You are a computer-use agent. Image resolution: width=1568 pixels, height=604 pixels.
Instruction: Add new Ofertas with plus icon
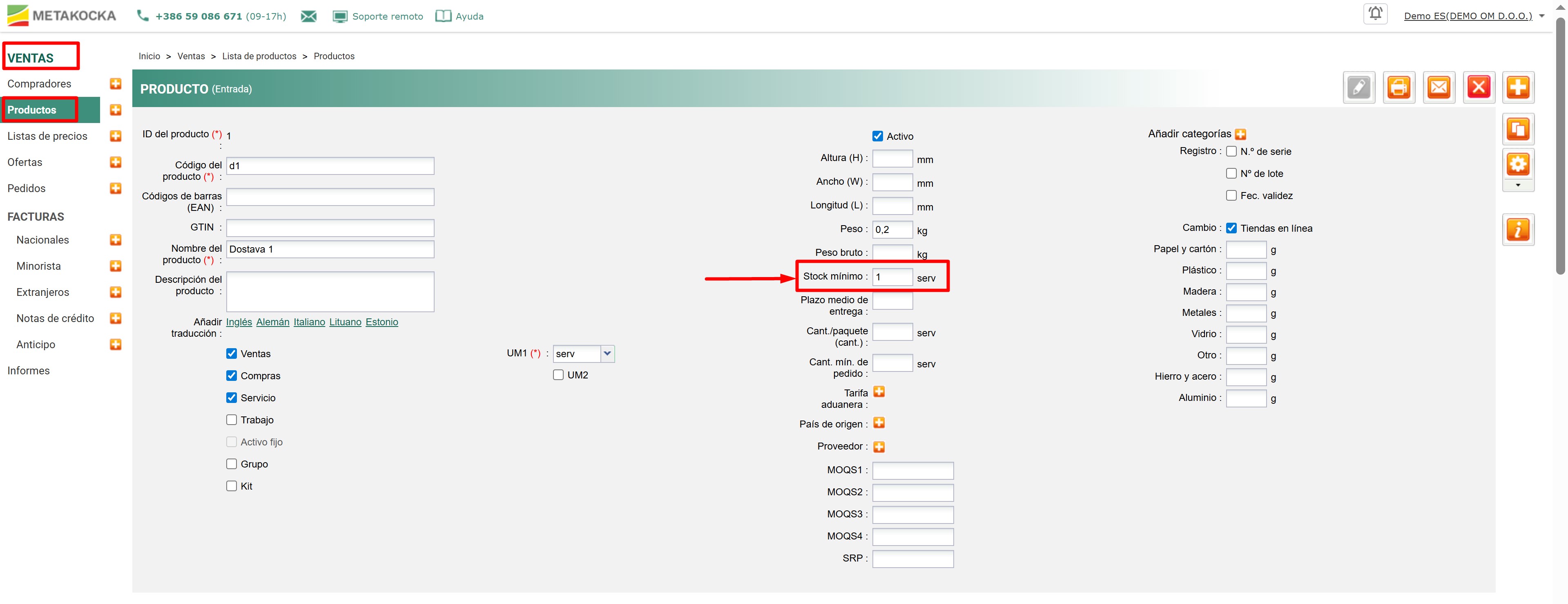click(x=116, y=162)
